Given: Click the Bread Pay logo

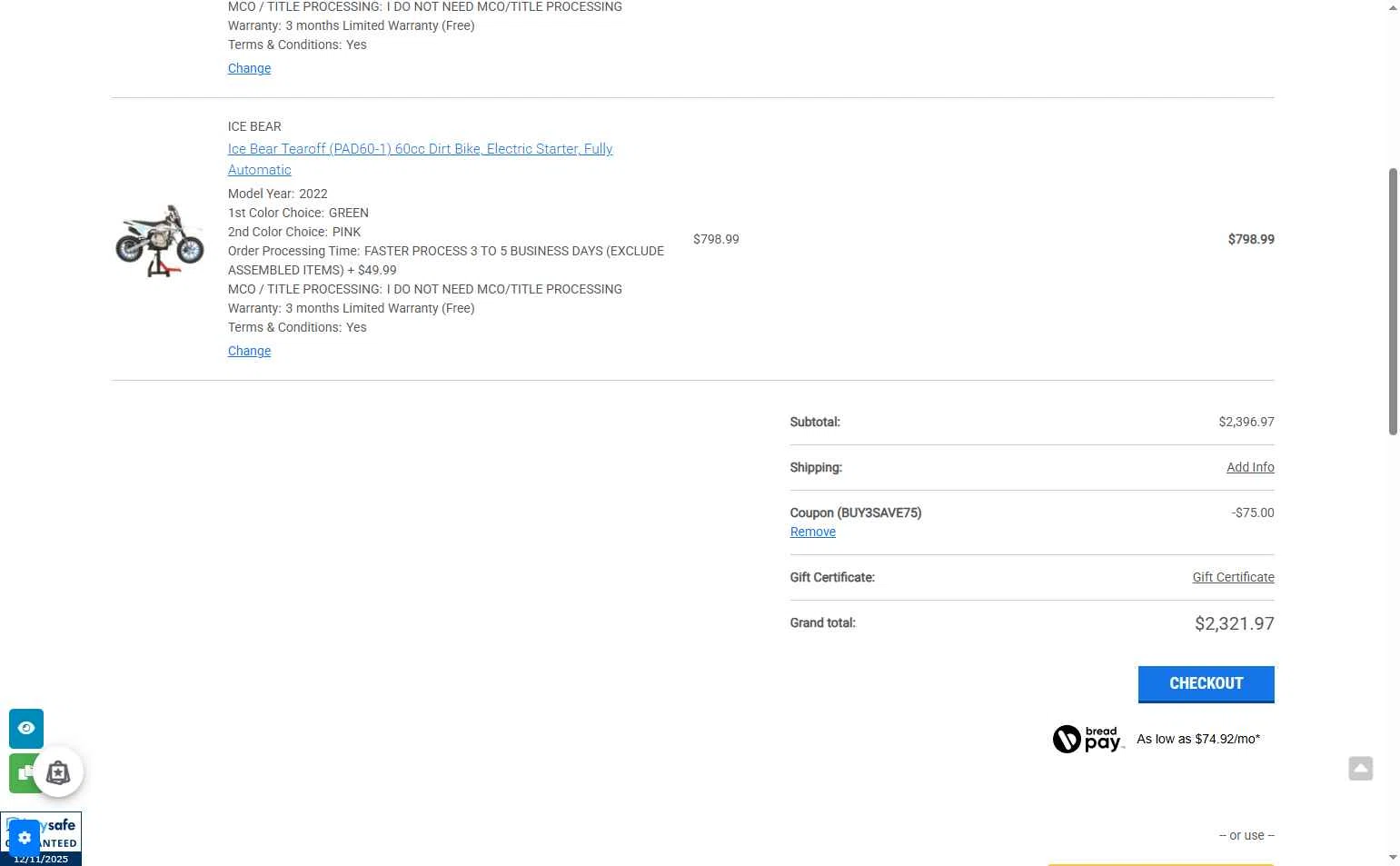Looking at the screenshot, I should (1088, 739).
